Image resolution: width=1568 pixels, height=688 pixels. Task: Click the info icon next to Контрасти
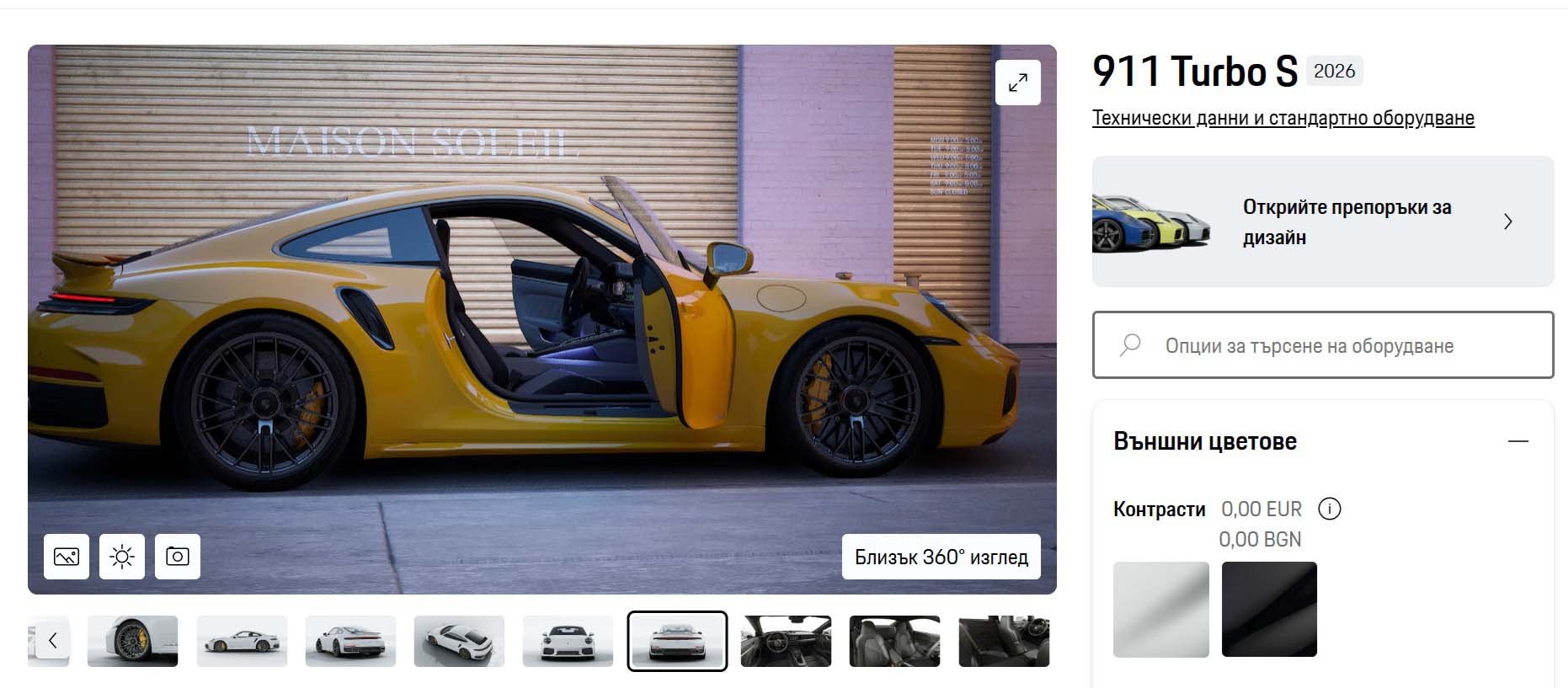point(1329,509)
